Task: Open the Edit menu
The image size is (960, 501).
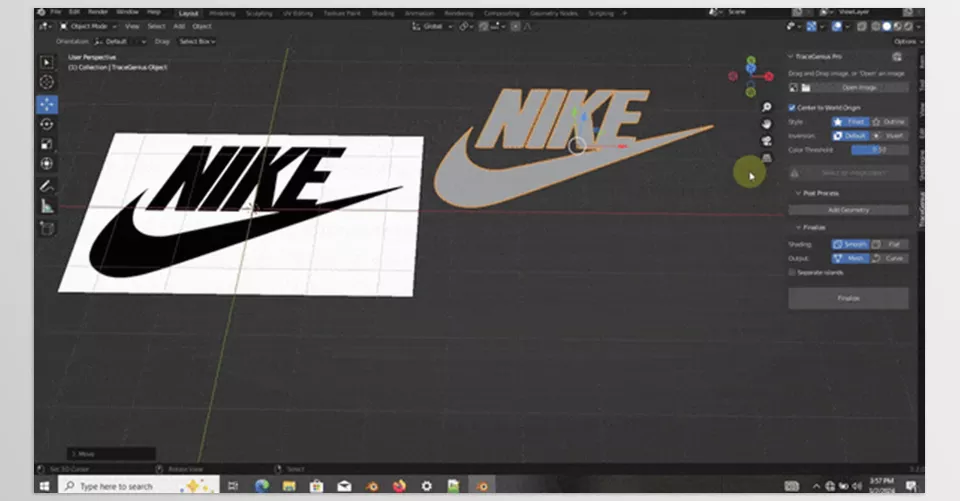Action: tap(74, 12)
